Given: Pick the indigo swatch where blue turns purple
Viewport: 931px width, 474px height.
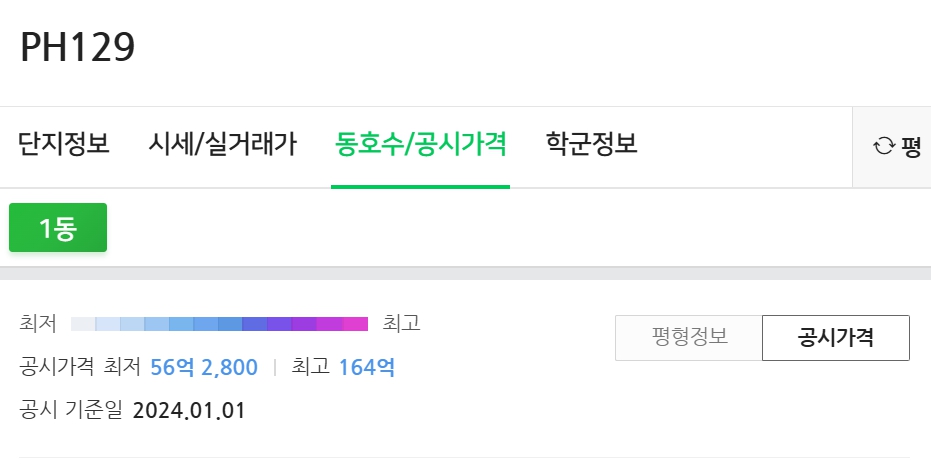Looking at the screenshot, I should [x=254, y=324].
